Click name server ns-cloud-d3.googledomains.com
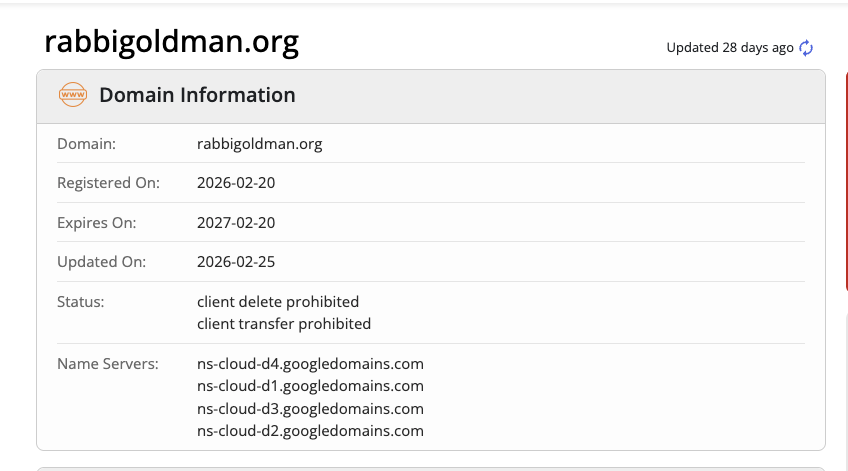 pyautogui.click(x=311, y=409)
